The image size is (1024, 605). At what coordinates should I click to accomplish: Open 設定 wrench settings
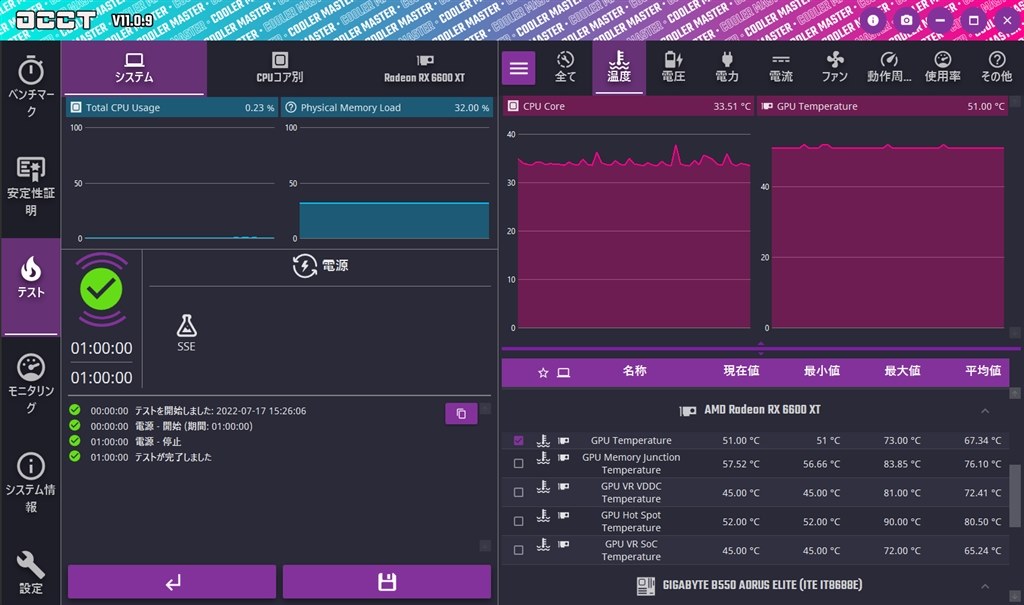[x=31, y=572]
